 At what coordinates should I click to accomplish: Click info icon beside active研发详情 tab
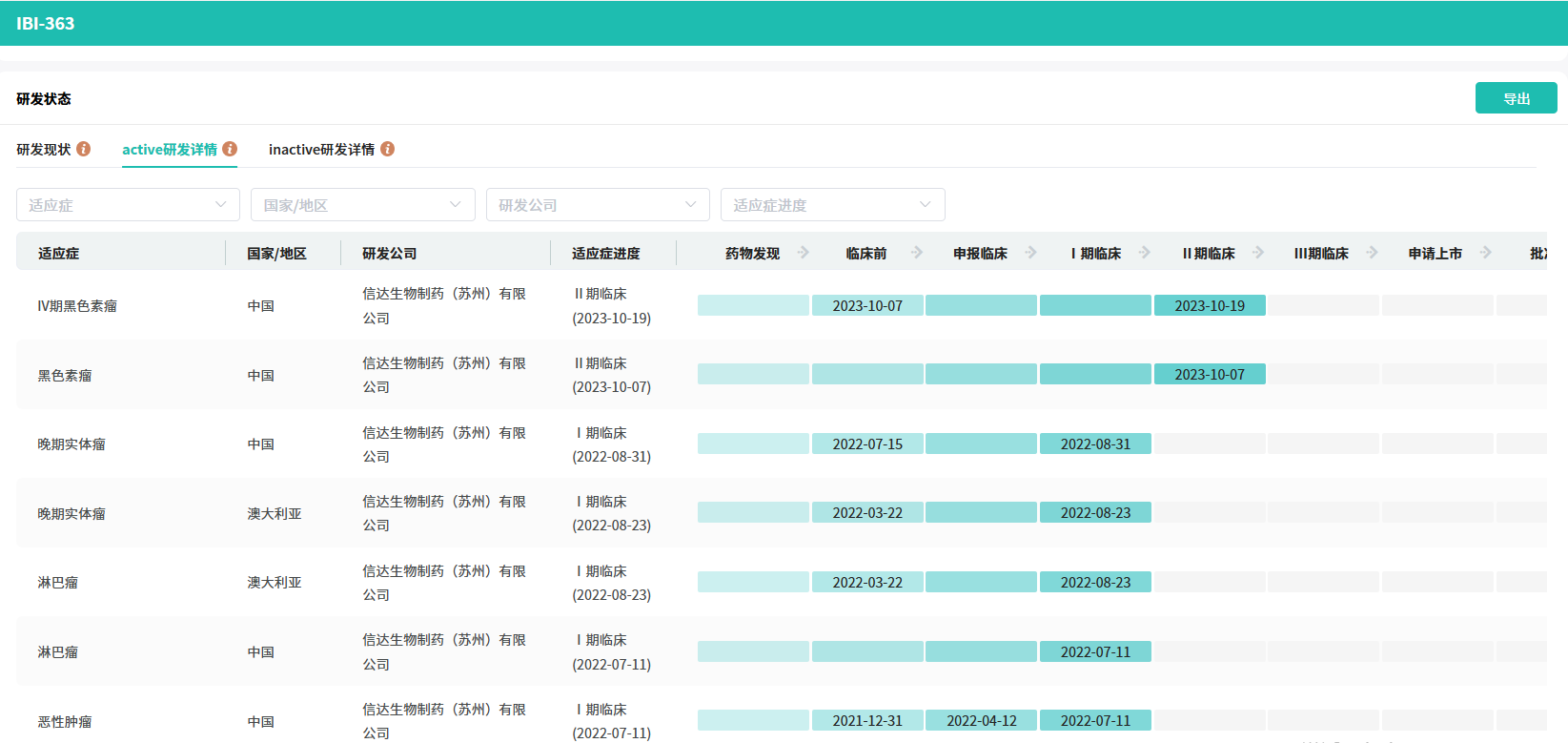pyautogui.click(x=230, y=149)
